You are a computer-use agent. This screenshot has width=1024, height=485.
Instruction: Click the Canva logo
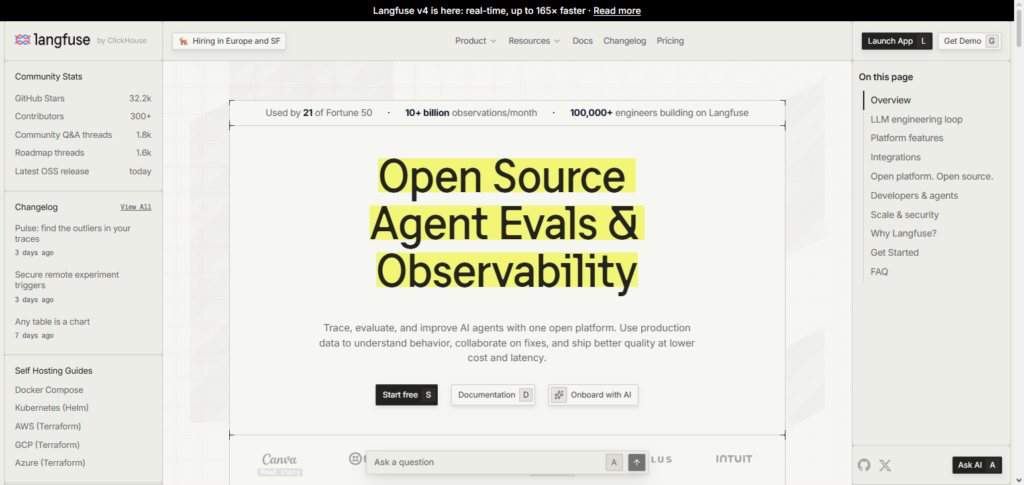(x=280, y=459)
